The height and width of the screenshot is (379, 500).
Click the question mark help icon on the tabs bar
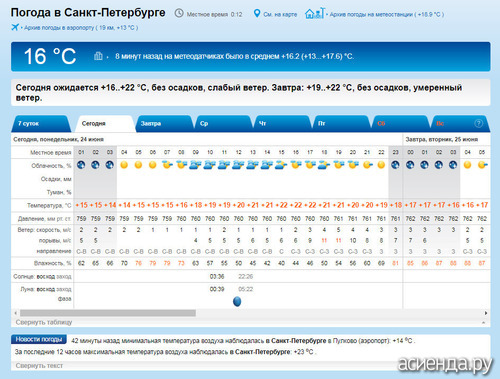(x=478, y=123)
